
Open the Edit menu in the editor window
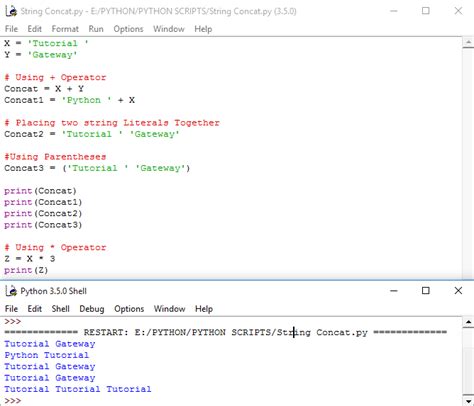(34, 29)
